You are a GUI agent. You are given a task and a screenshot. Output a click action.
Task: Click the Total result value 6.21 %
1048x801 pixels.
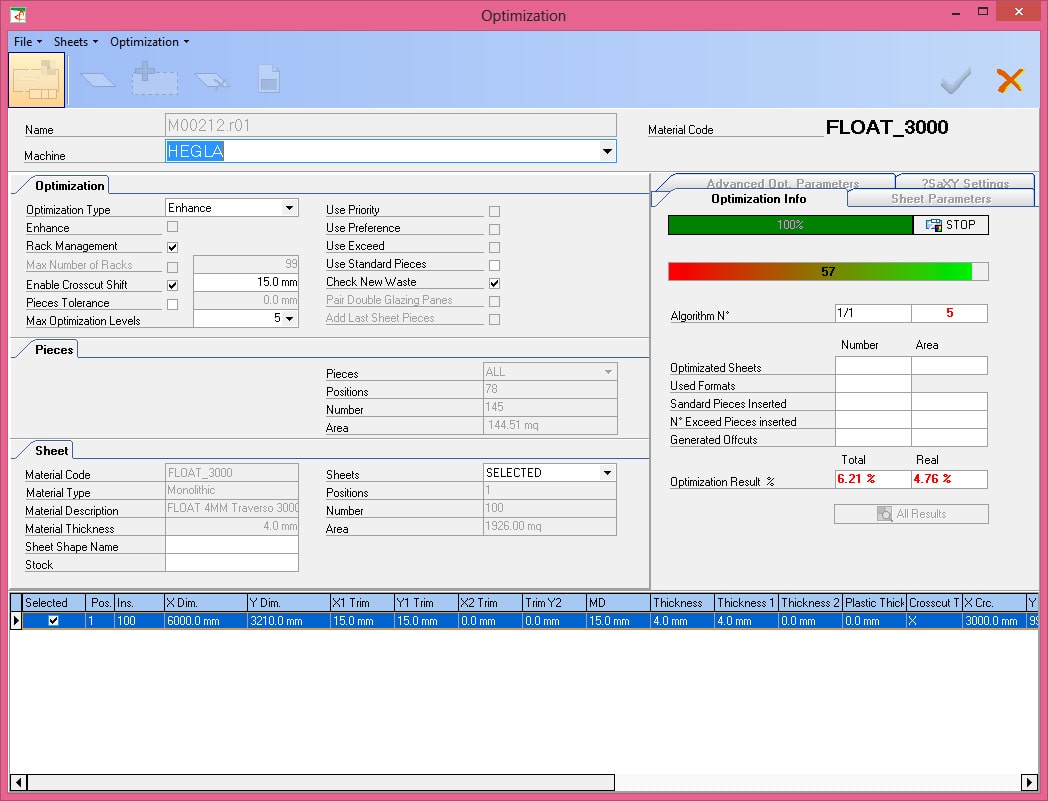[x=873, y=479]
